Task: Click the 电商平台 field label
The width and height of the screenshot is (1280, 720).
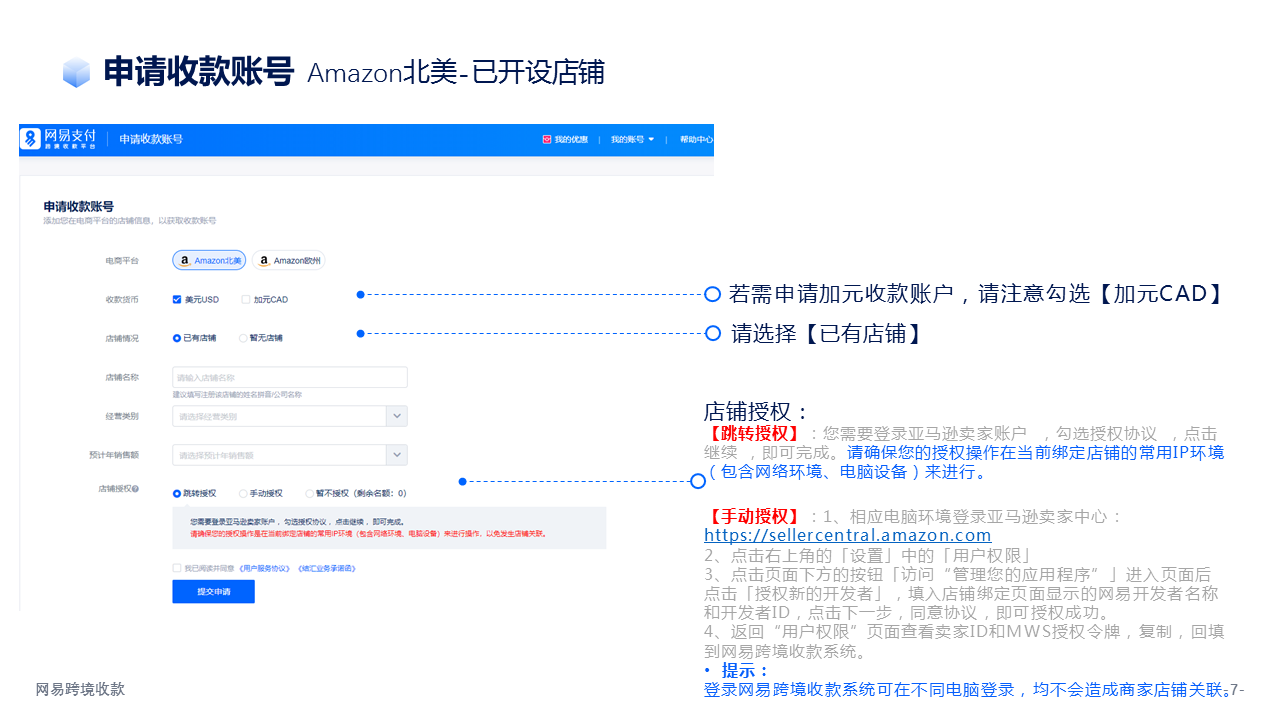Action: coord(122,261)
